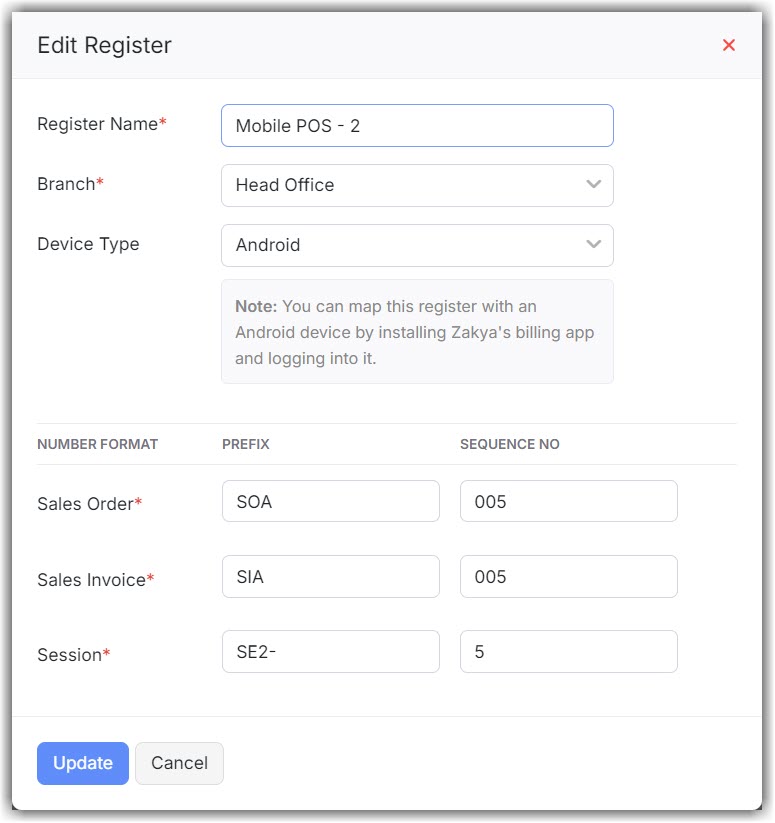This screenshot has height=823, width=775.
Task: Close the Edit Register dialog with the red X
Action: (x=729, y=45)
